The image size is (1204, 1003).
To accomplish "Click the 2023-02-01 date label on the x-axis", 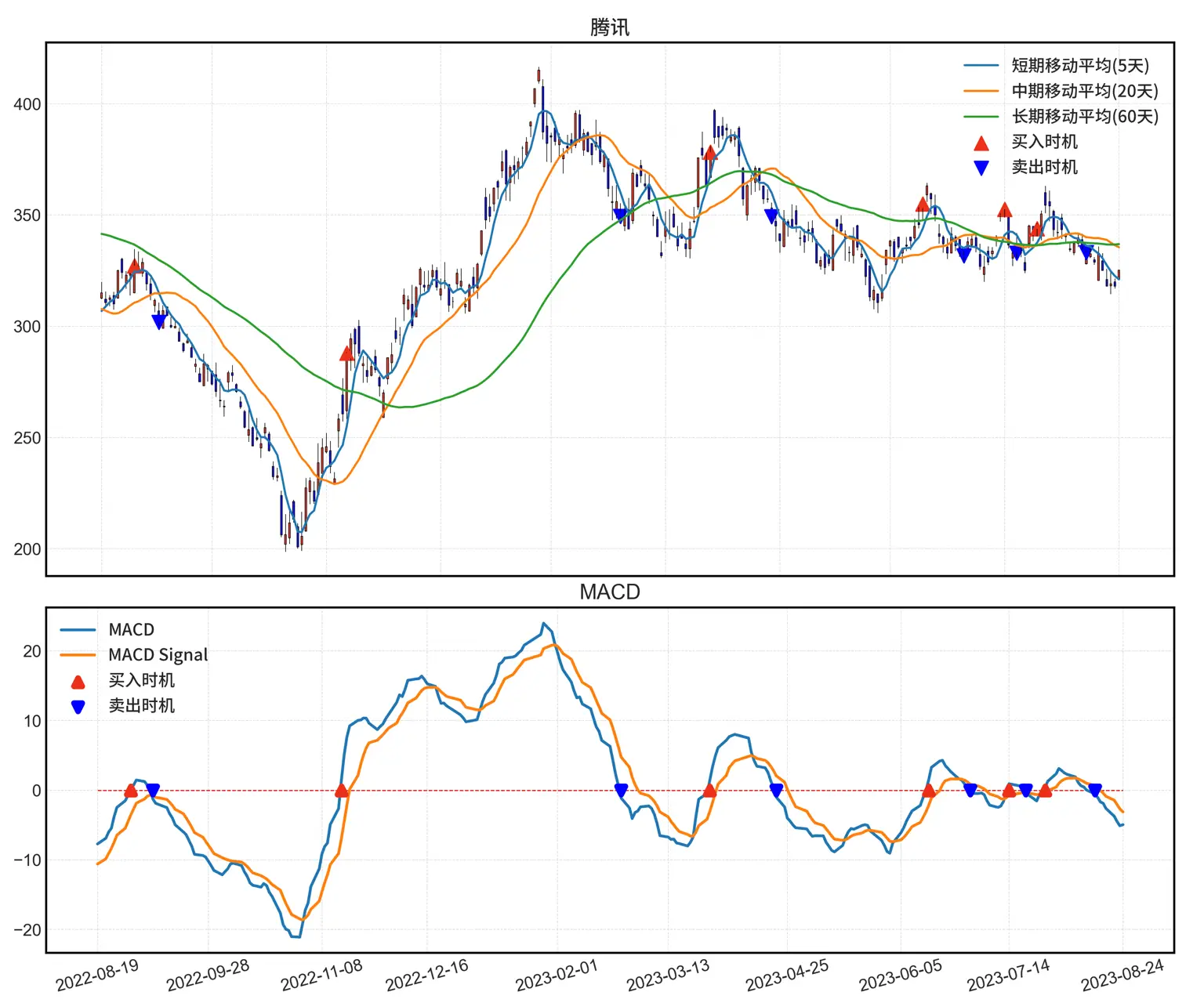I will click(557, 976).
